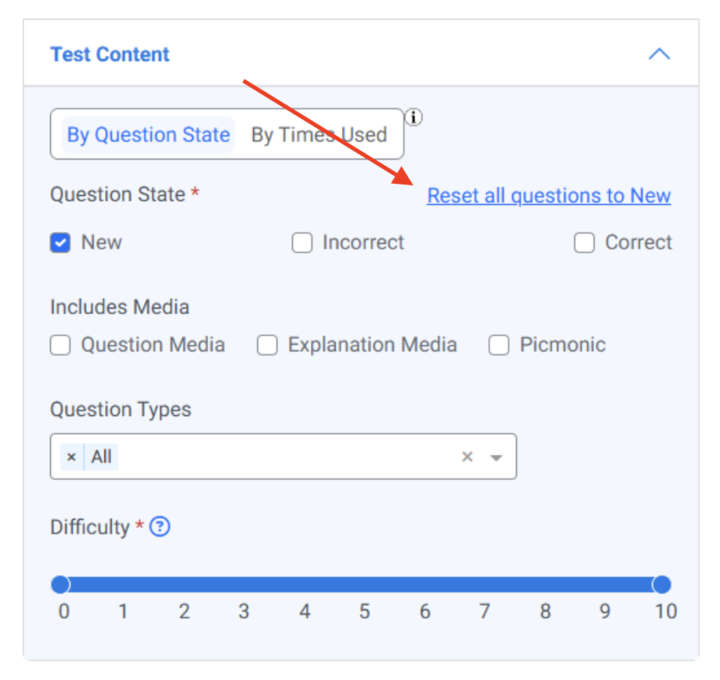Image resolution: width=720 pixels, height=680 pixels.
Task: Click info icon beside By Times Used
Action: [414, 118]
